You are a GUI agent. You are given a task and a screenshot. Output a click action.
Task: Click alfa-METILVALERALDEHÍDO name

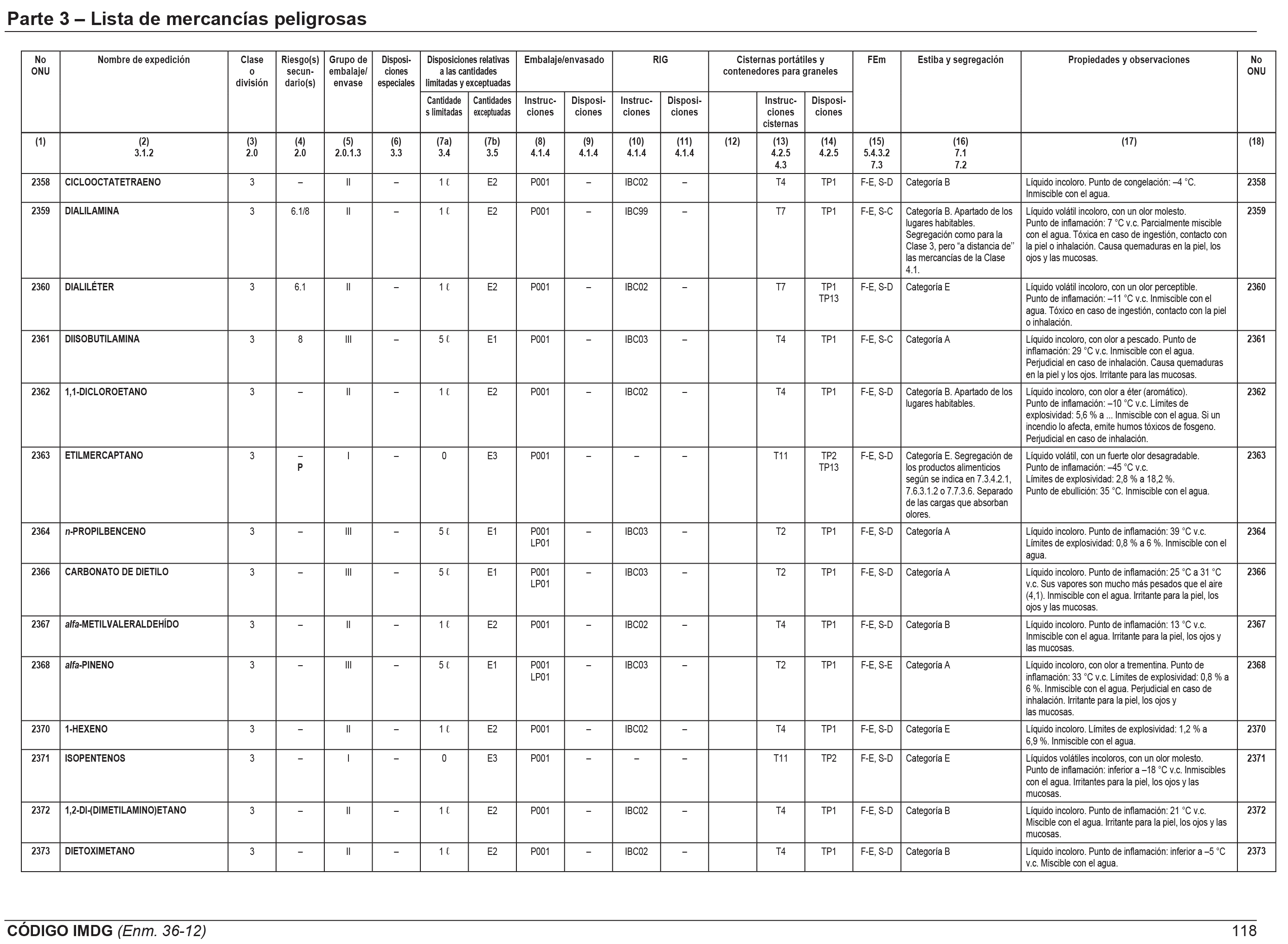pyautogui.click(x=122, y=624)
